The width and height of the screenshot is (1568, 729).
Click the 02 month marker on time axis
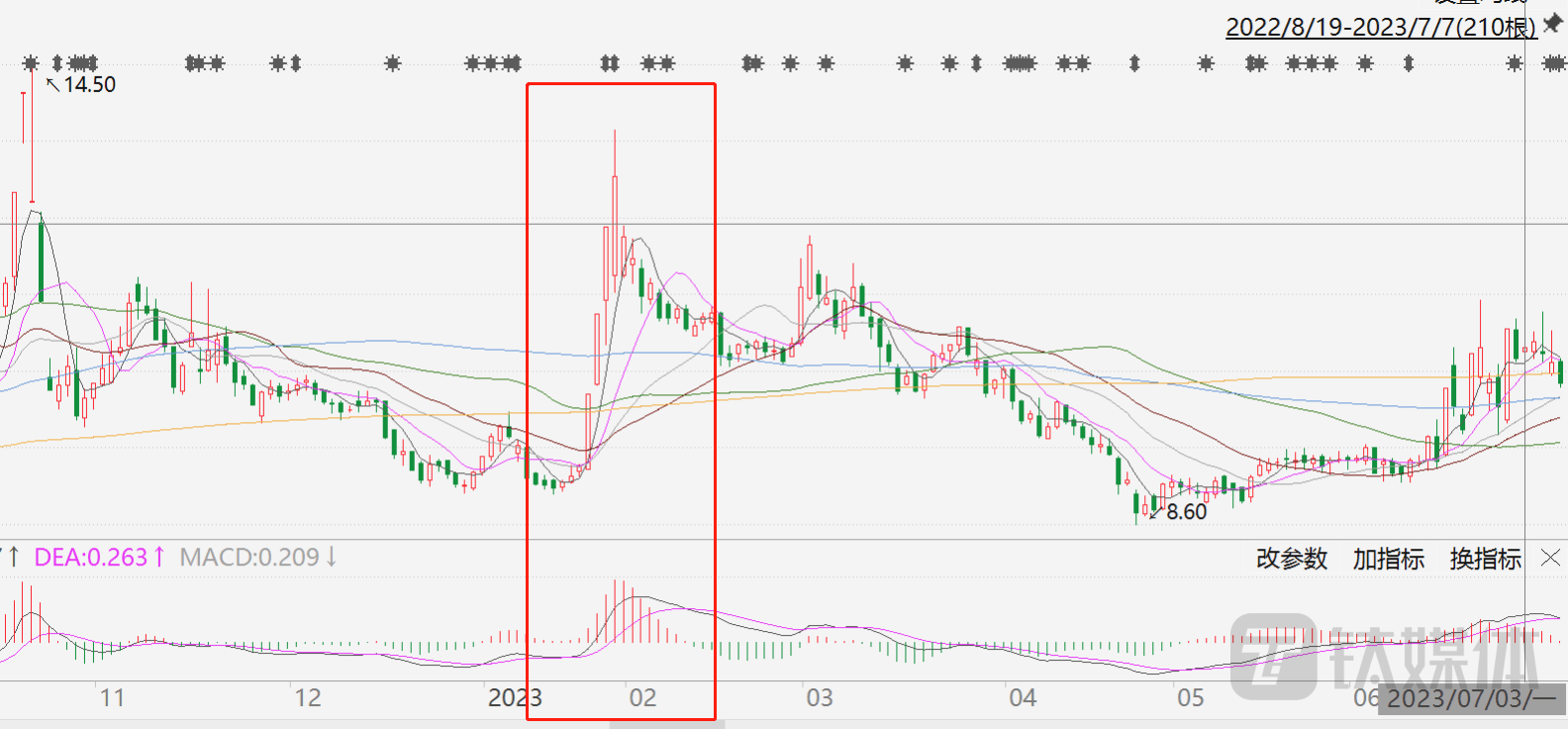coord(642,698)
